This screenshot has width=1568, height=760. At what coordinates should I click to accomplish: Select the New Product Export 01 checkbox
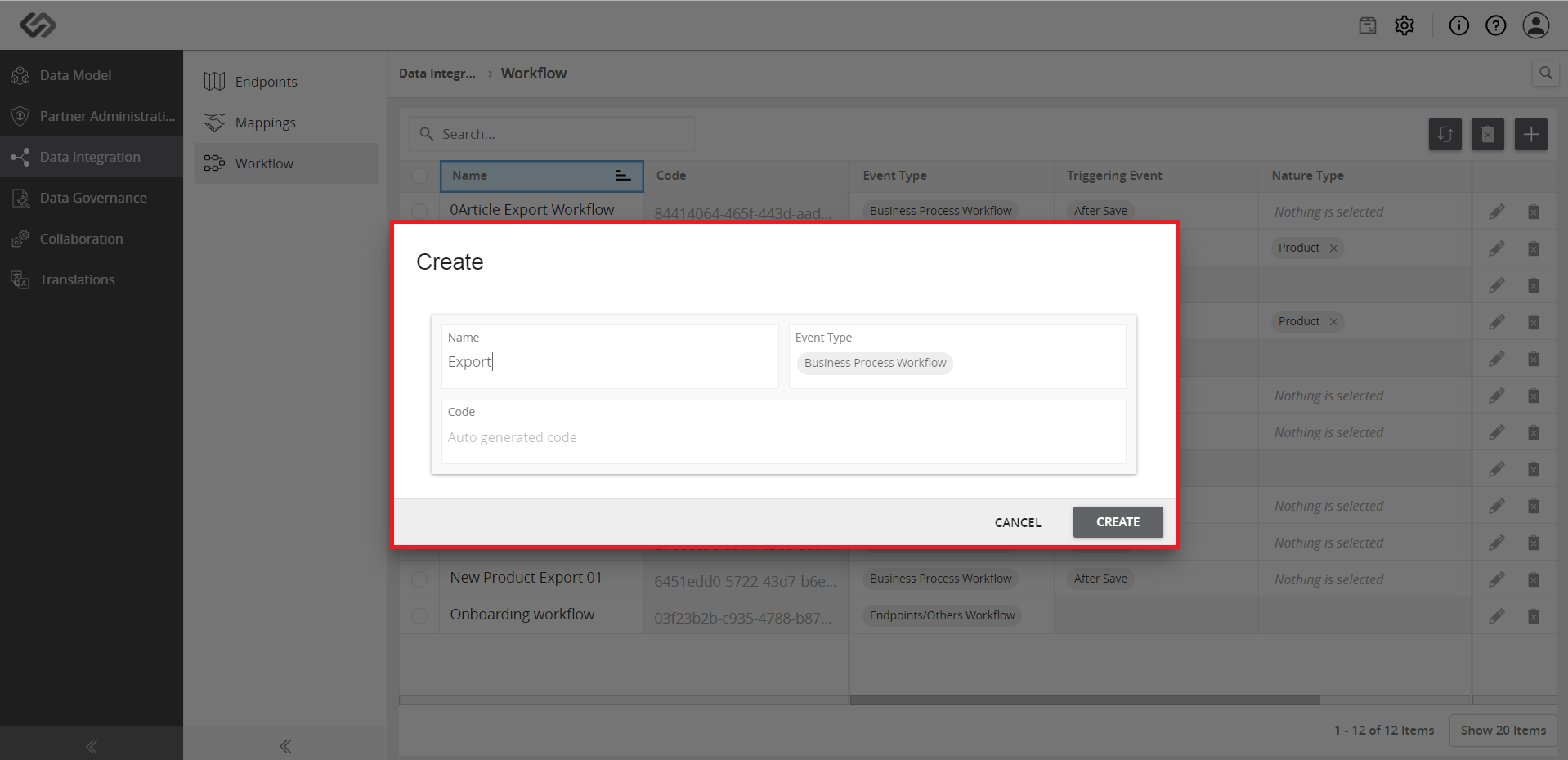click(419, 579)
